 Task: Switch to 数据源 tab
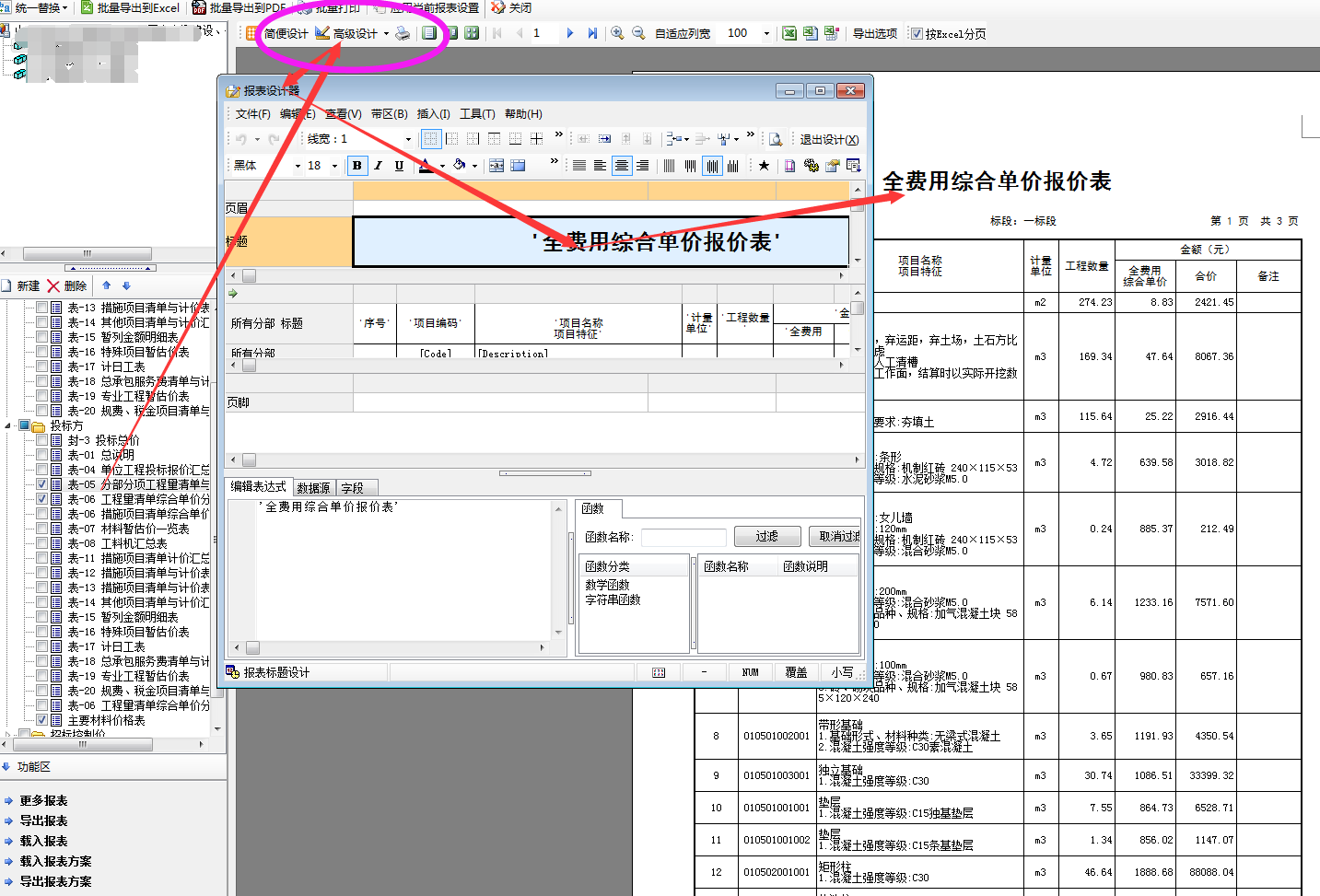313,488
